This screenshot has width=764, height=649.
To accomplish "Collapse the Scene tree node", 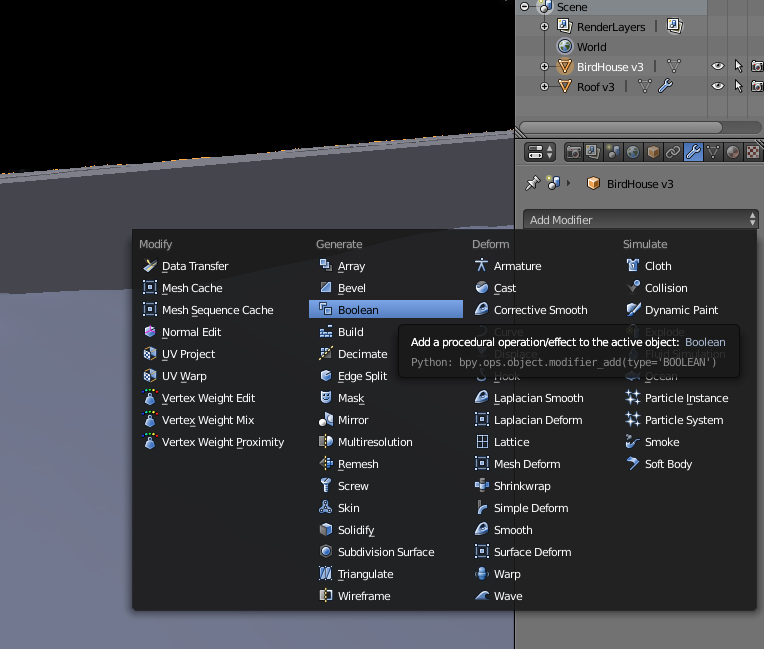I will [x=524, y=6].
